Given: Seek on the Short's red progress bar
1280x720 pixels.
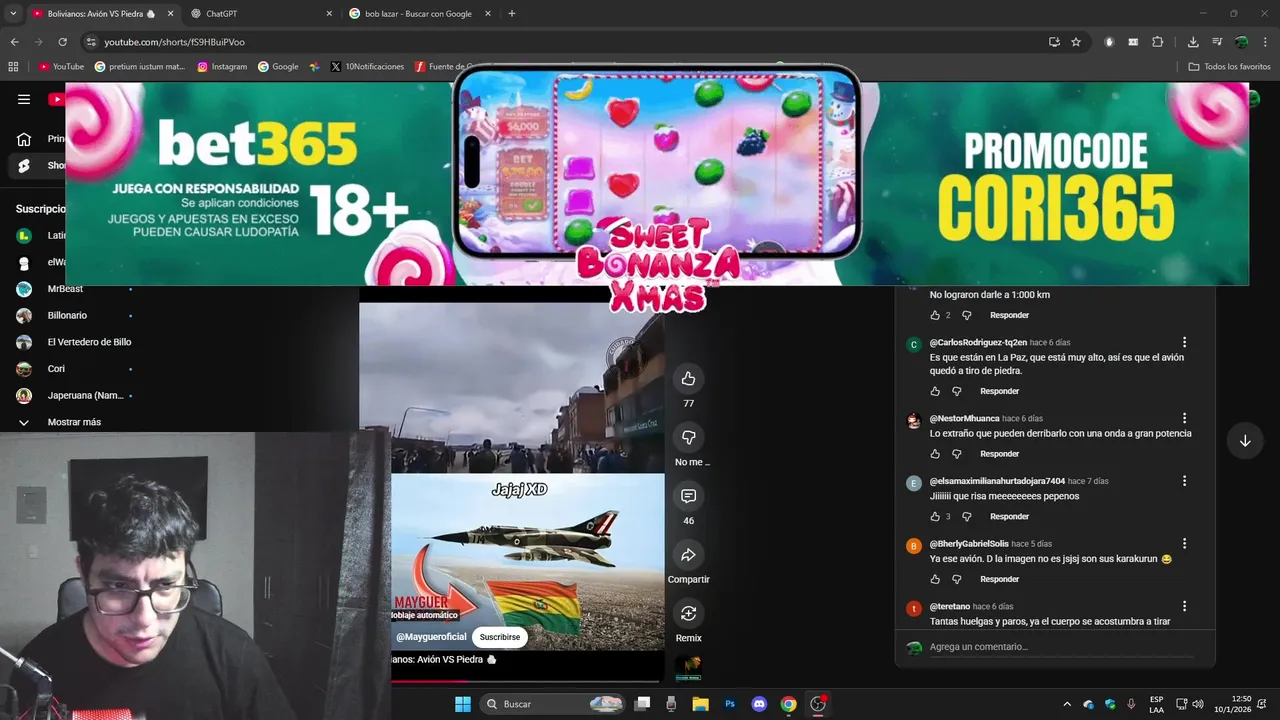Looking at the screenshot, I should (527, 681).
